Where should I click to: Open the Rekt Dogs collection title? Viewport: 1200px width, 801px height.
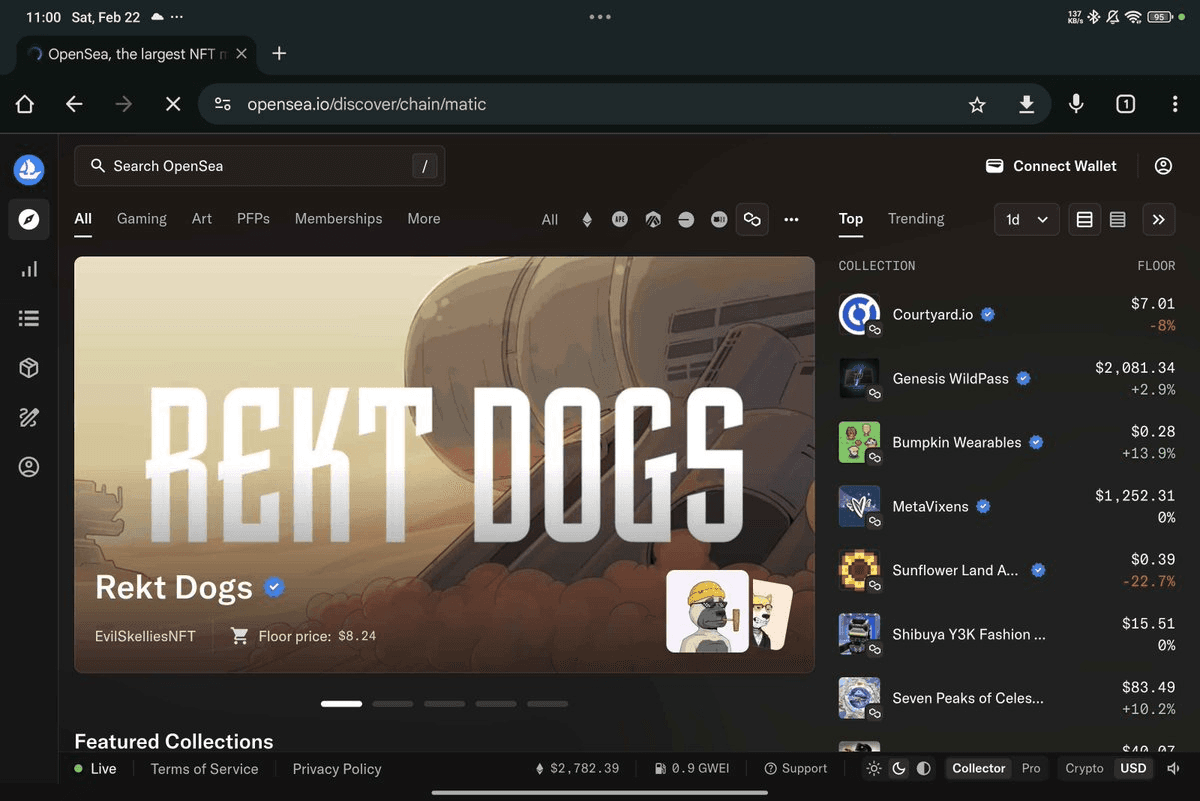[x=174, y=587]
